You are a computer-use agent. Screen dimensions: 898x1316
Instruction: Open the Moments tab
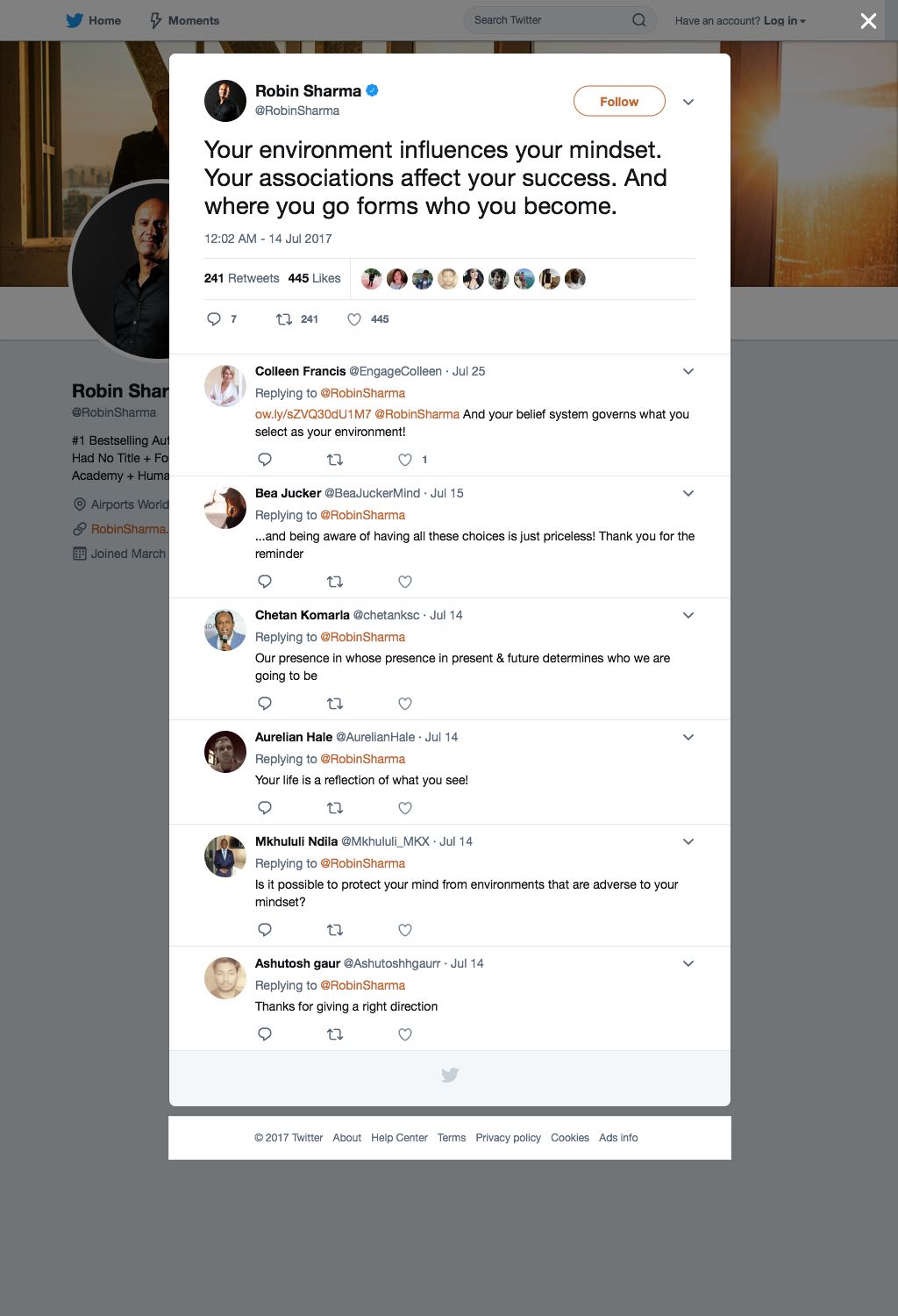pos(184,20)
